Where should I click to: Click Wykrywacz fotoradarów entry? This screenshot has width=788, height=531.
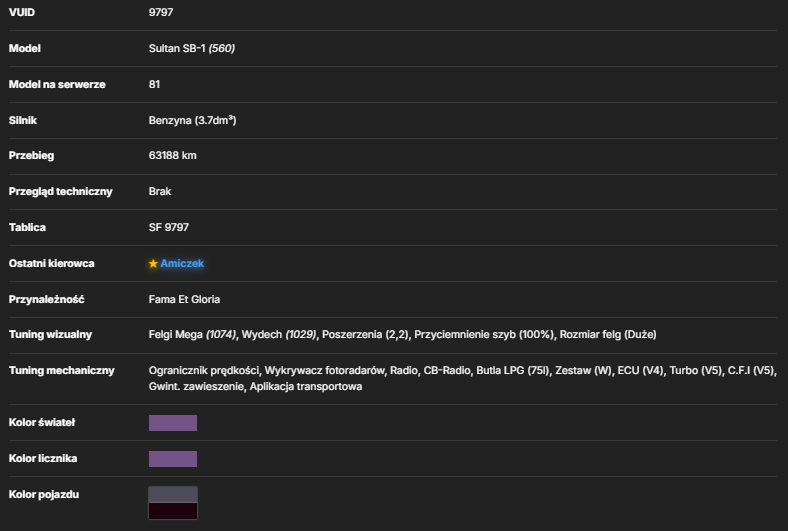pos(325,371)
